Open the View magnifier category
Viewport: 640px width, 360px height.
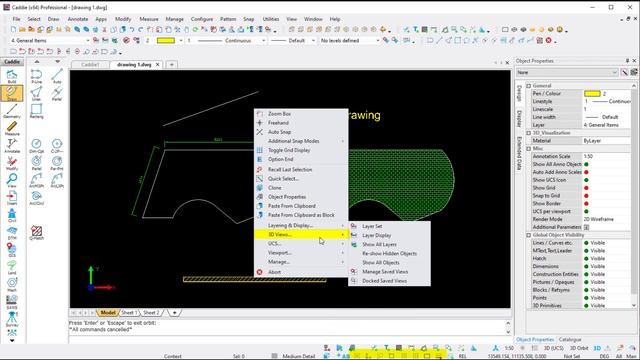coord(12,181)
